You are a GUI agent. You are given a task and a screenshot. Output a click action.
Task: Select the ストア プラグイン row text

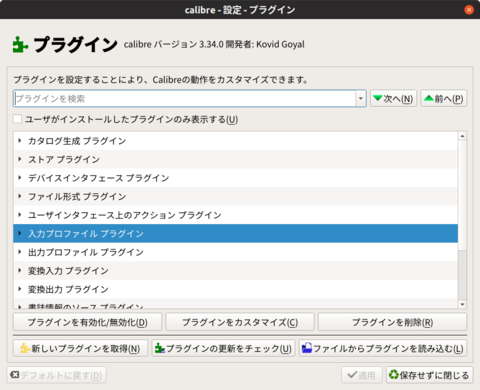coord(64,159)
